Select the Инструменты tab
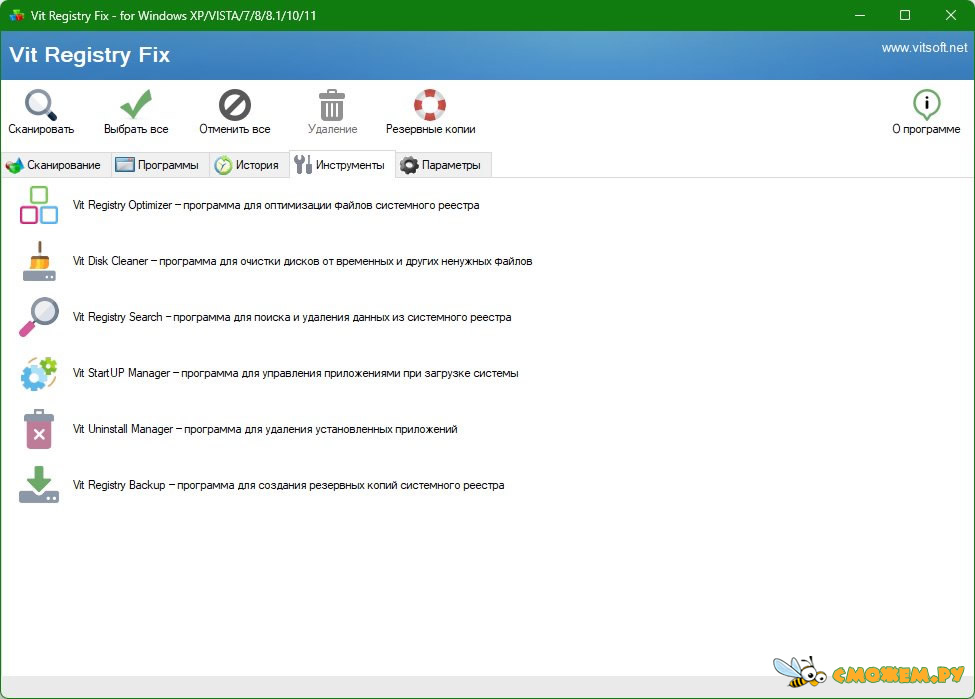Viewport: 975px width, 699px height. click(340, 165)
